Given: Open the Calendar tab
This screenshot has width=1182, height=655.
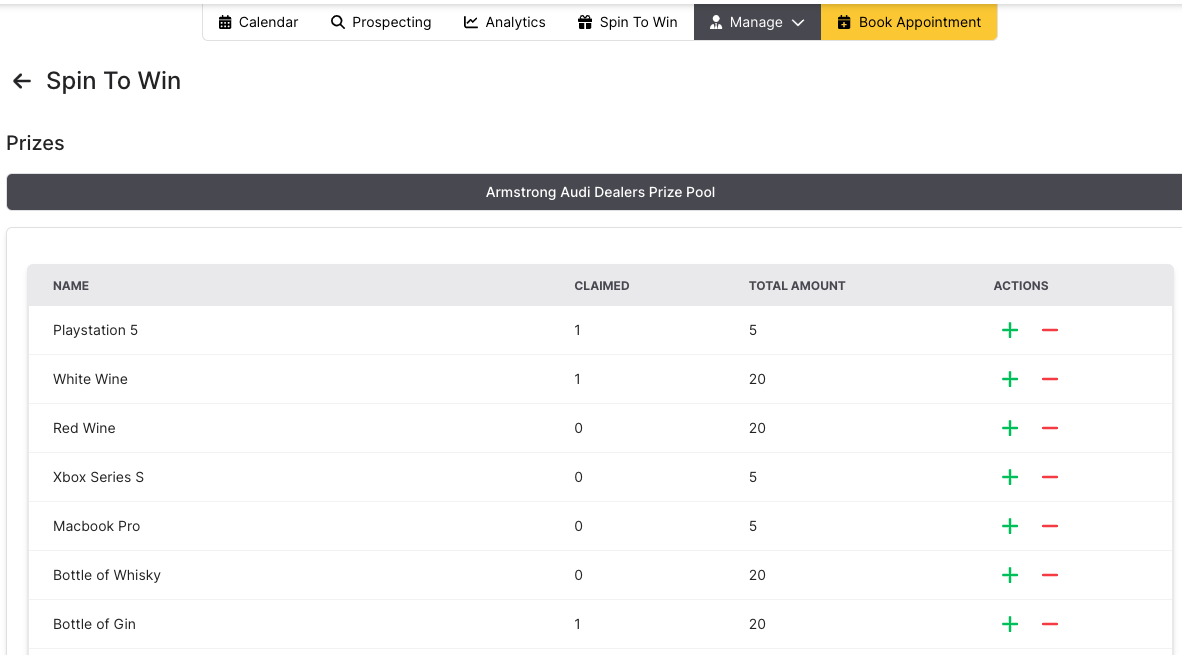Looking at the screenshot, I should 258,22.
